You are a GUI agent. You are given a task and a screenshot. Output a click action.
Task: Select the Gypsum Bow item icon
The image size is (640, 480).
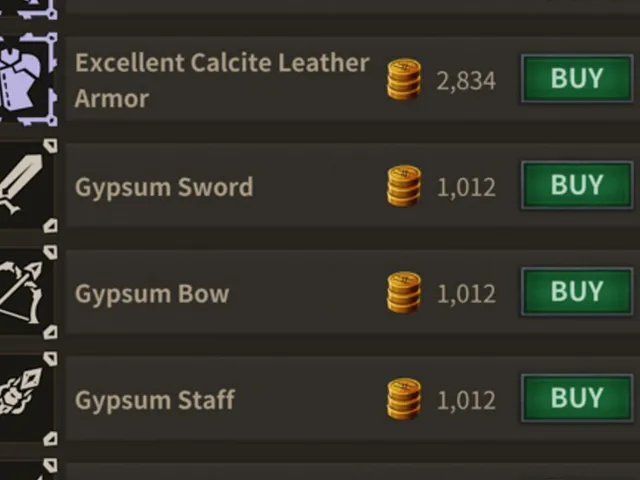[x=28, y=292]
